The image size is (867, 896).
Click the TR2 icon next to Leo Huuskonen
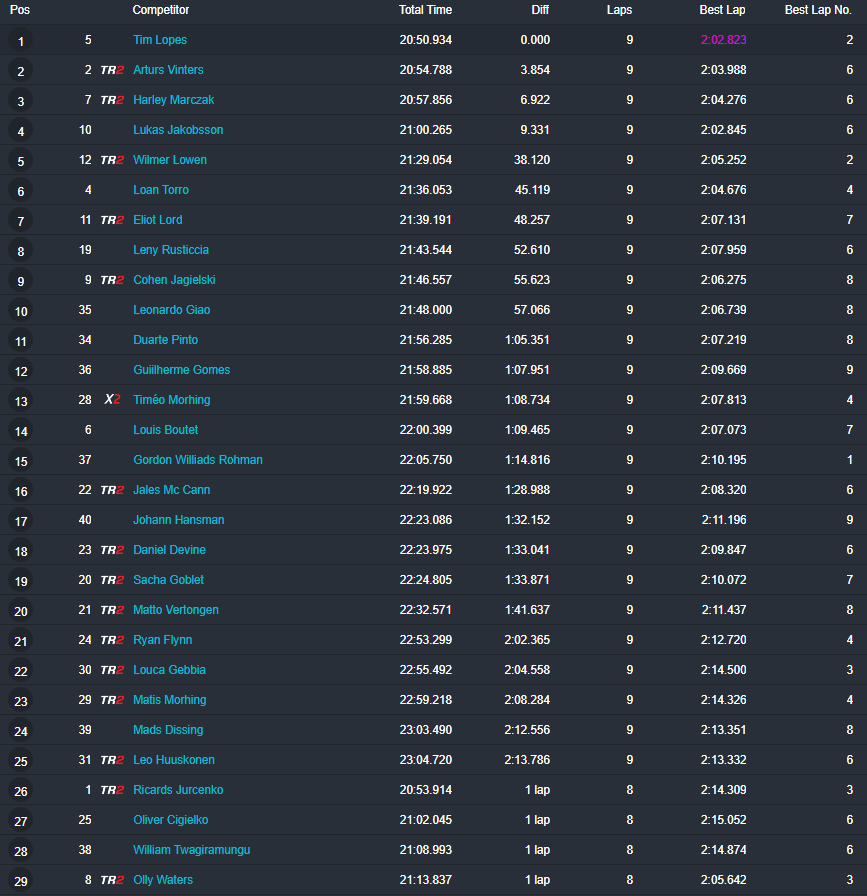coord(112,760)
